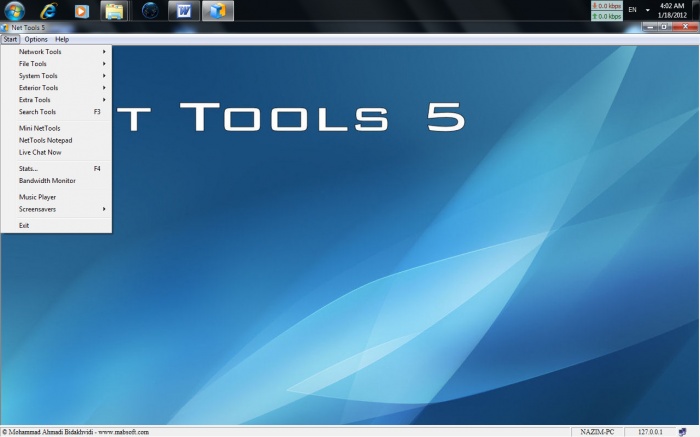The image size is (700, 437).
Task: Open the Options menu
Action: (x=36, y=39)
